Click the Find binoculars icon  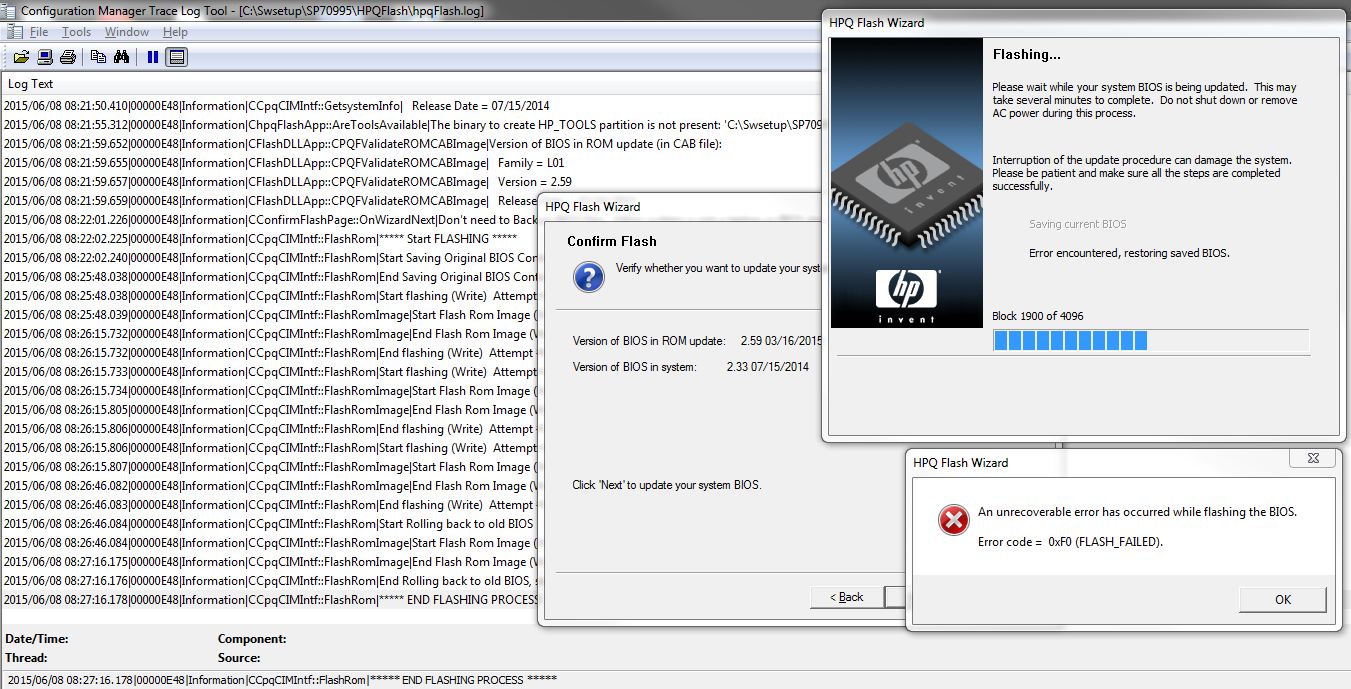121,57
